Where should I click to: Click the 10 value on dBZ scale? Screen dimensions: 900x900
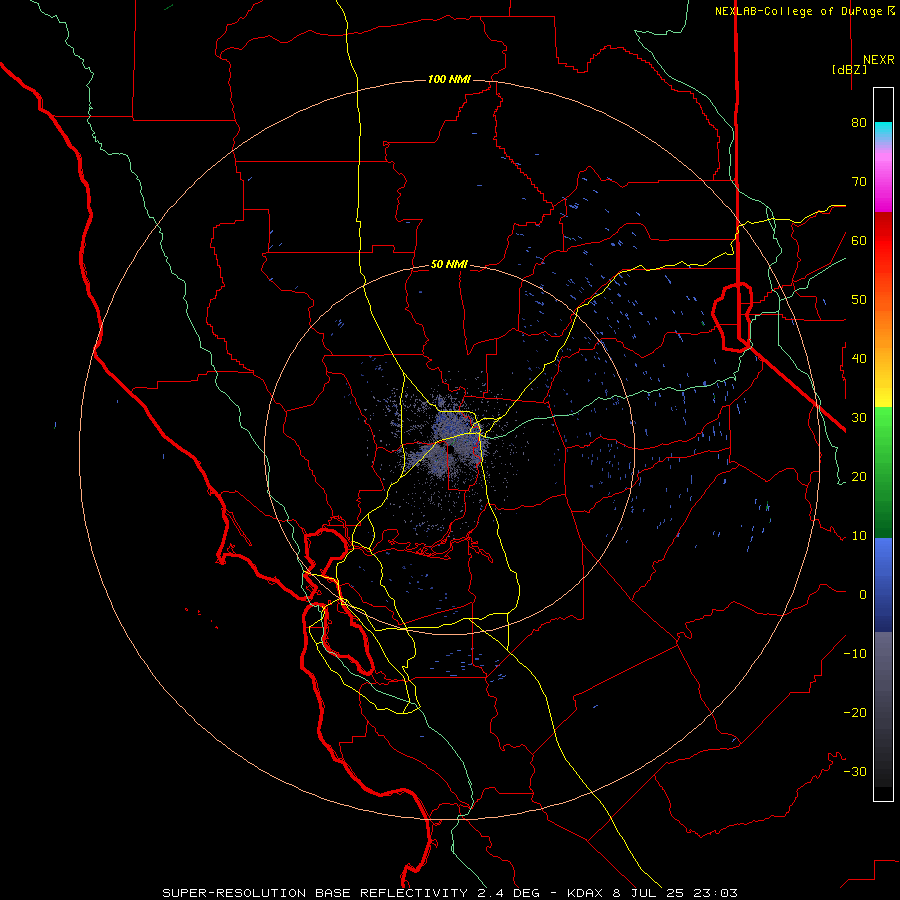[x=859, y=536]
